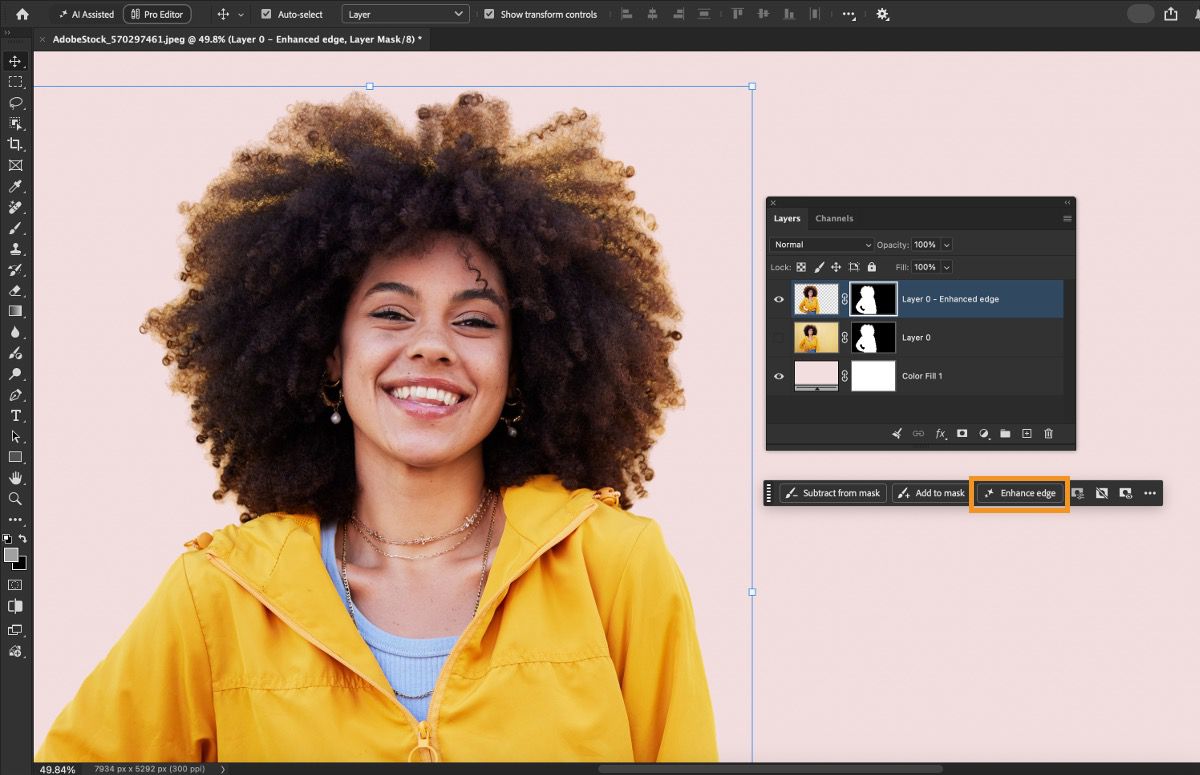Open options bar settings gear
1200x775 pixels.
point(882,14)
